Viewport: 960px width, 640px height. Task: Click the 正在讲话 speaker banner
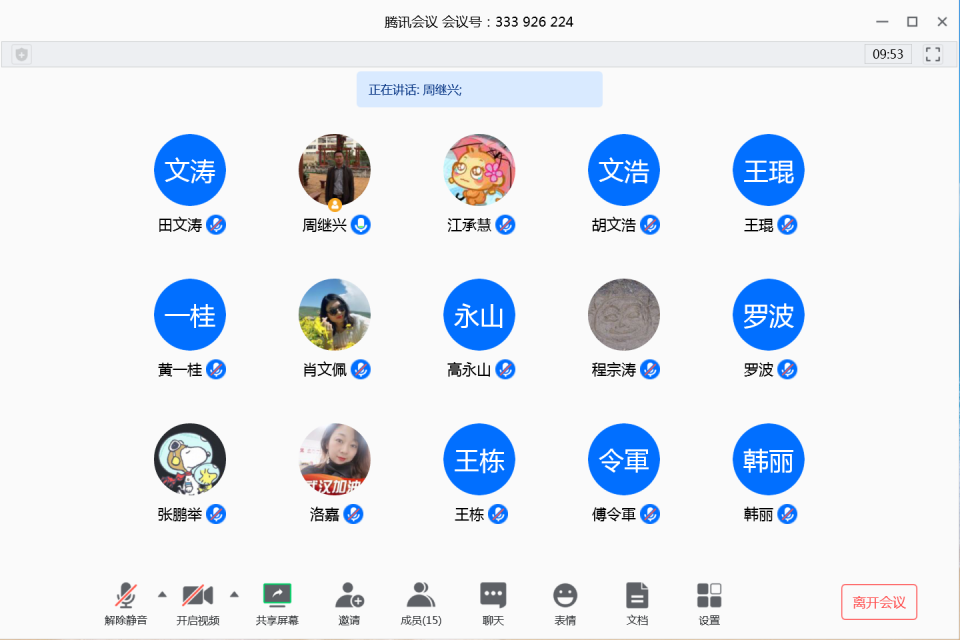point(479,89)
